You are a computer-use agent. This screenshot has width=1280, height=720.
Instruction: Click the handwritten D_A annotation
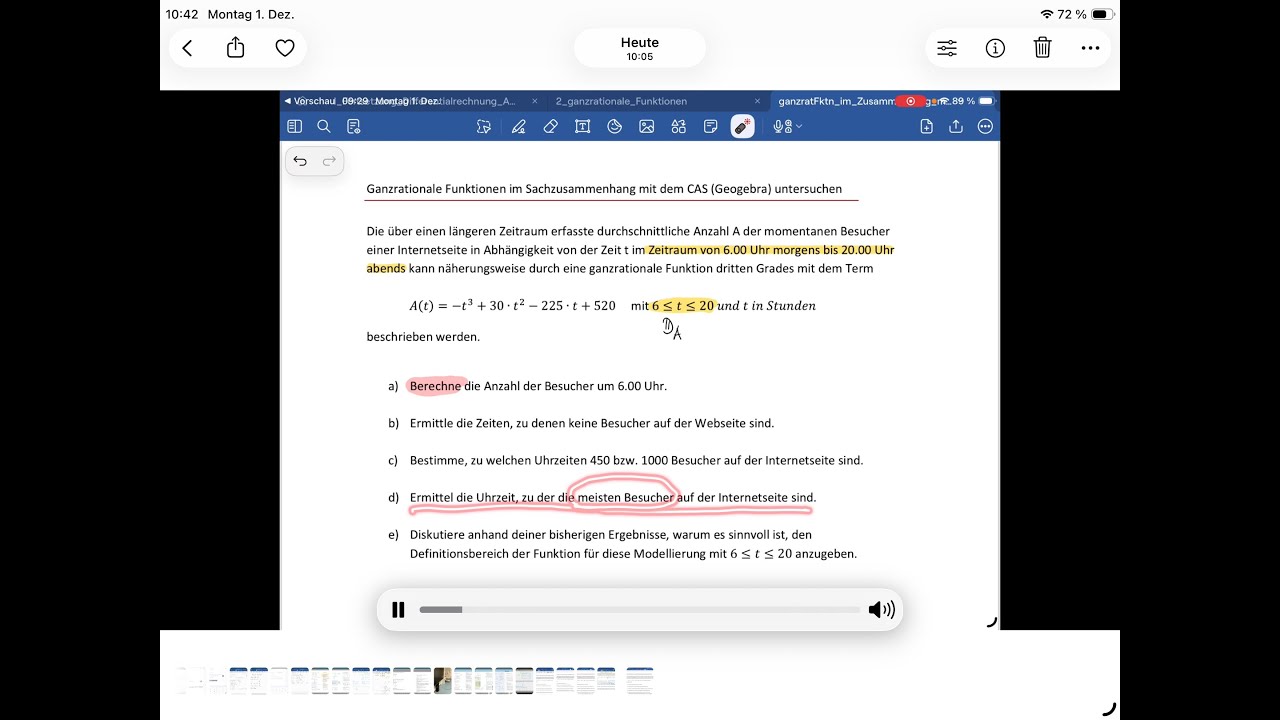672,329
